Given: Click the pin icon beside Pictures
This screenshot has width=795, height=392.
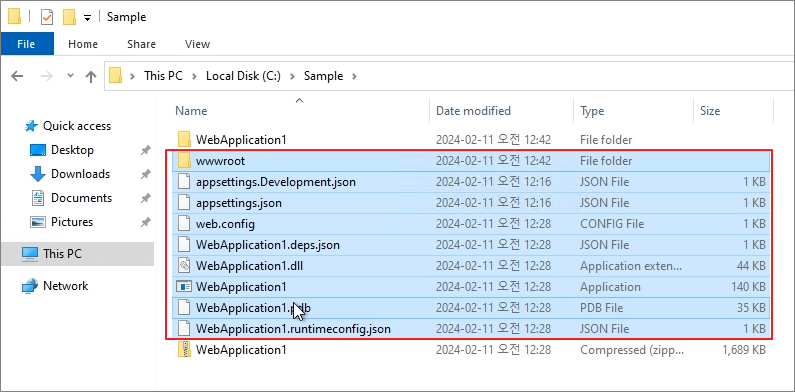Looking at the screenshot, I should tap(146, 222).
